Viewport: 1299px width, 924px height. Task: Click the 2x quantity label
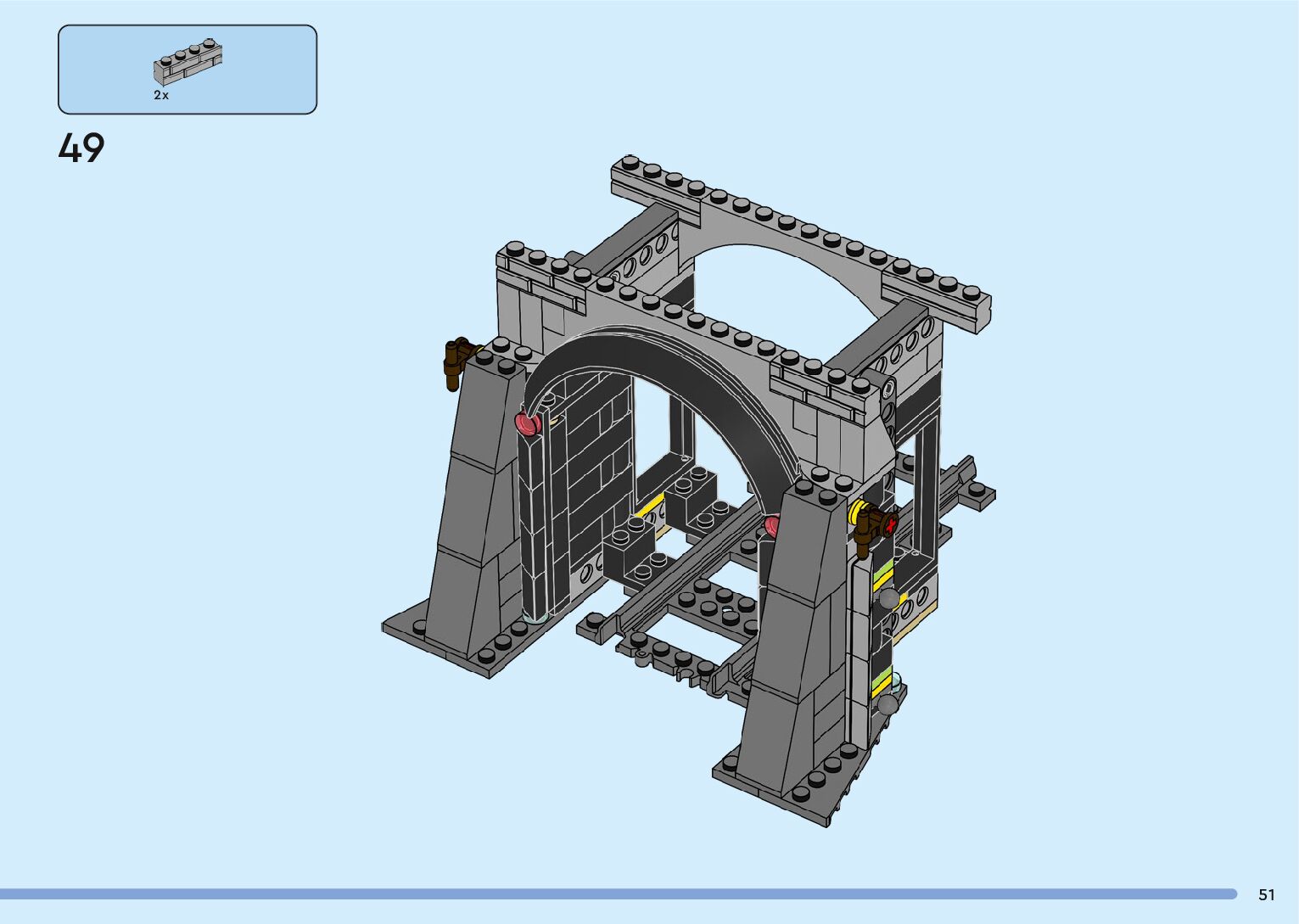pyautogui.click(x=161, y=96)
